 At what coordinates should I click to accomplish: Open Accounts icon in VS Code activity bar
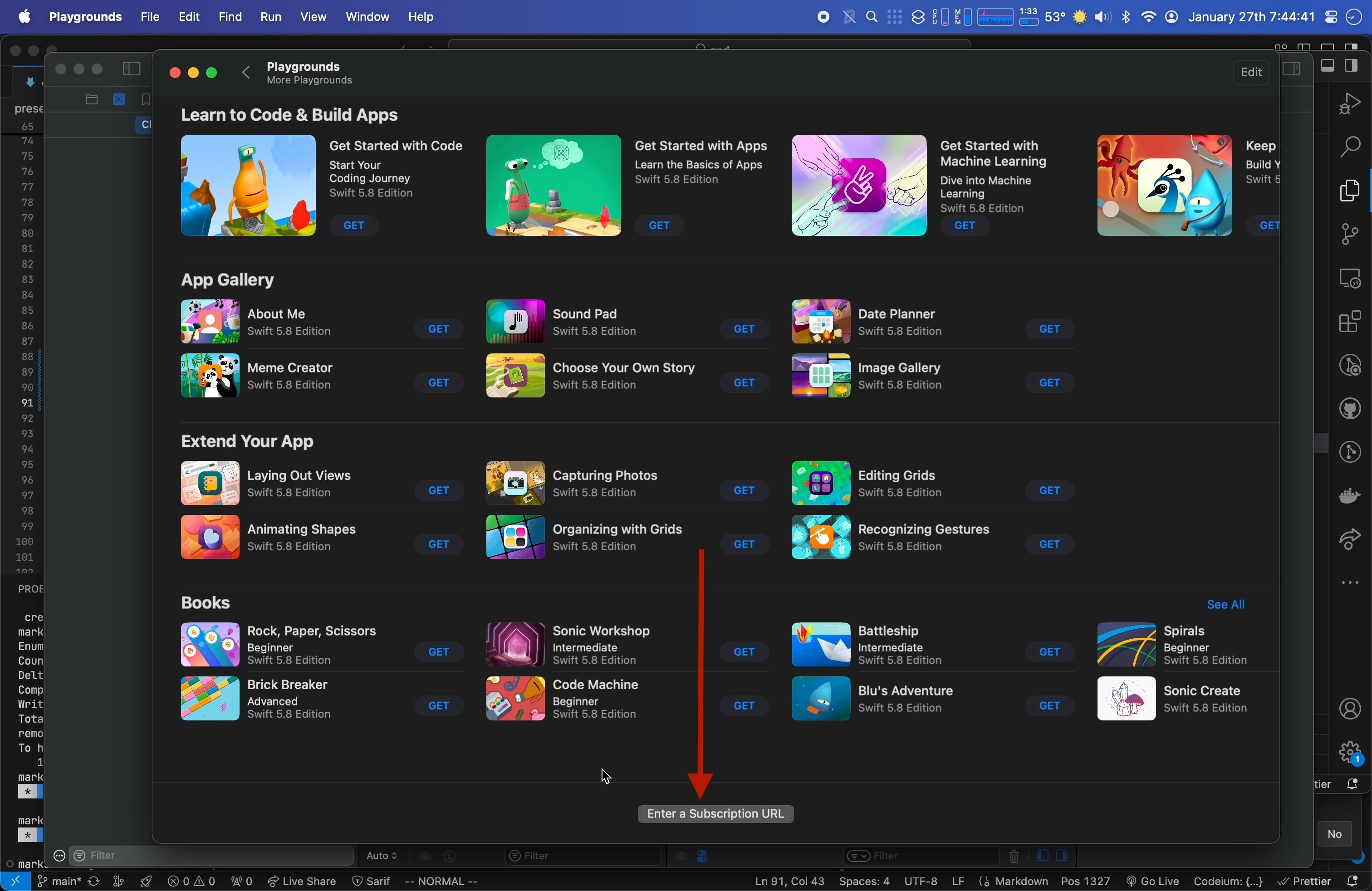(x=1350, y=709)
